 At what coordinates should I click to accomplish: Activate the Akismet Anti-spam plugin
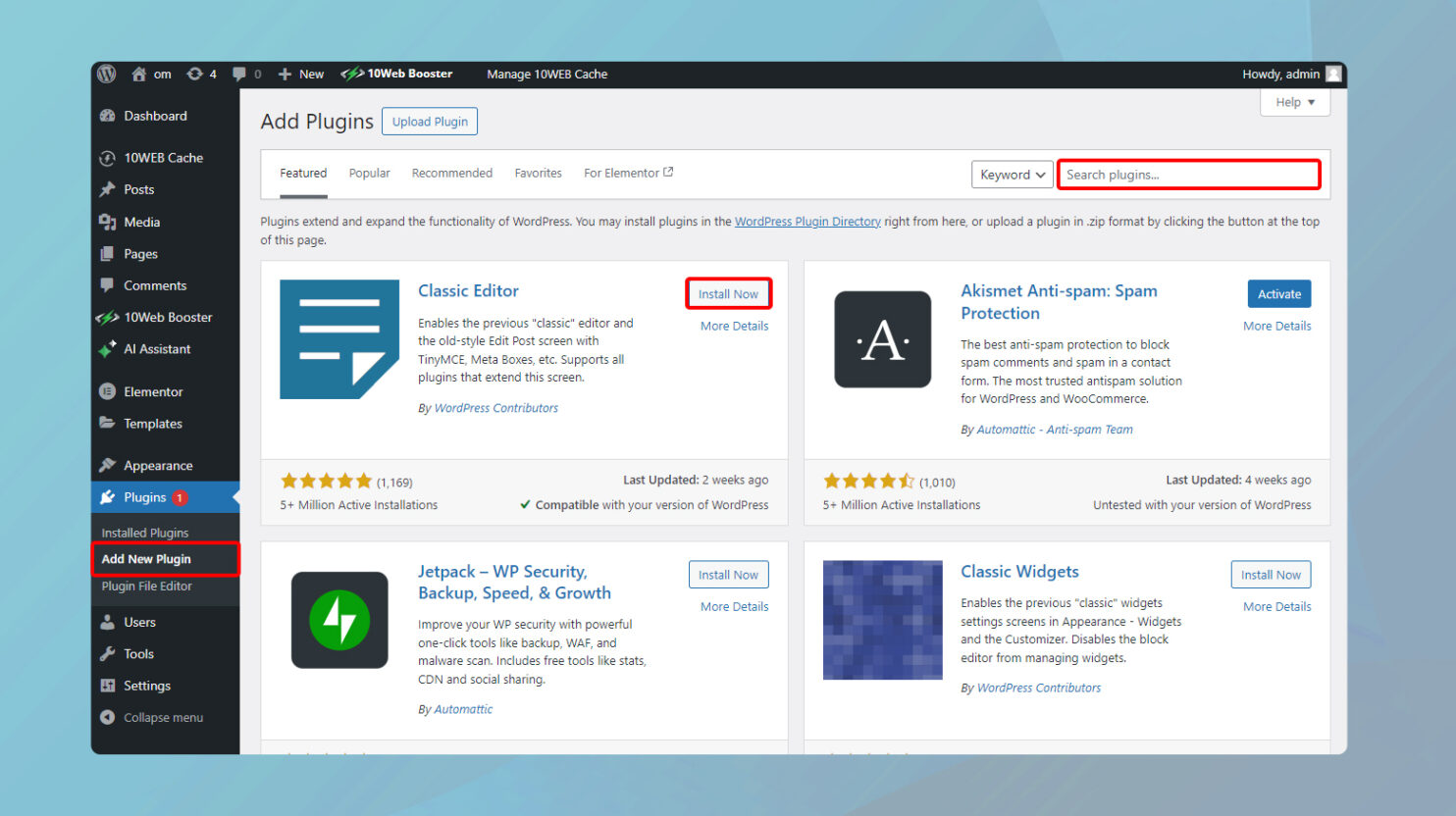click(x=1278, y=293)
